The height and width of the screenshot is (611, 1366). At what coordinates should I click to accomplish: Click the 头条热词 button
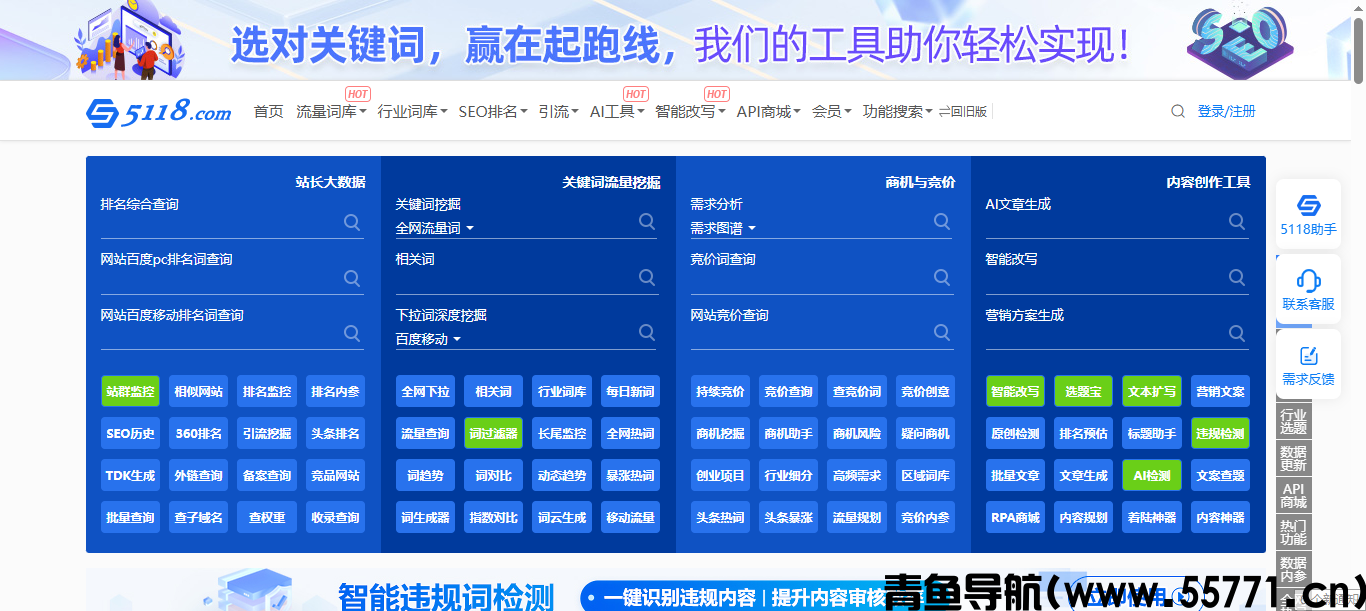(720, 517)
